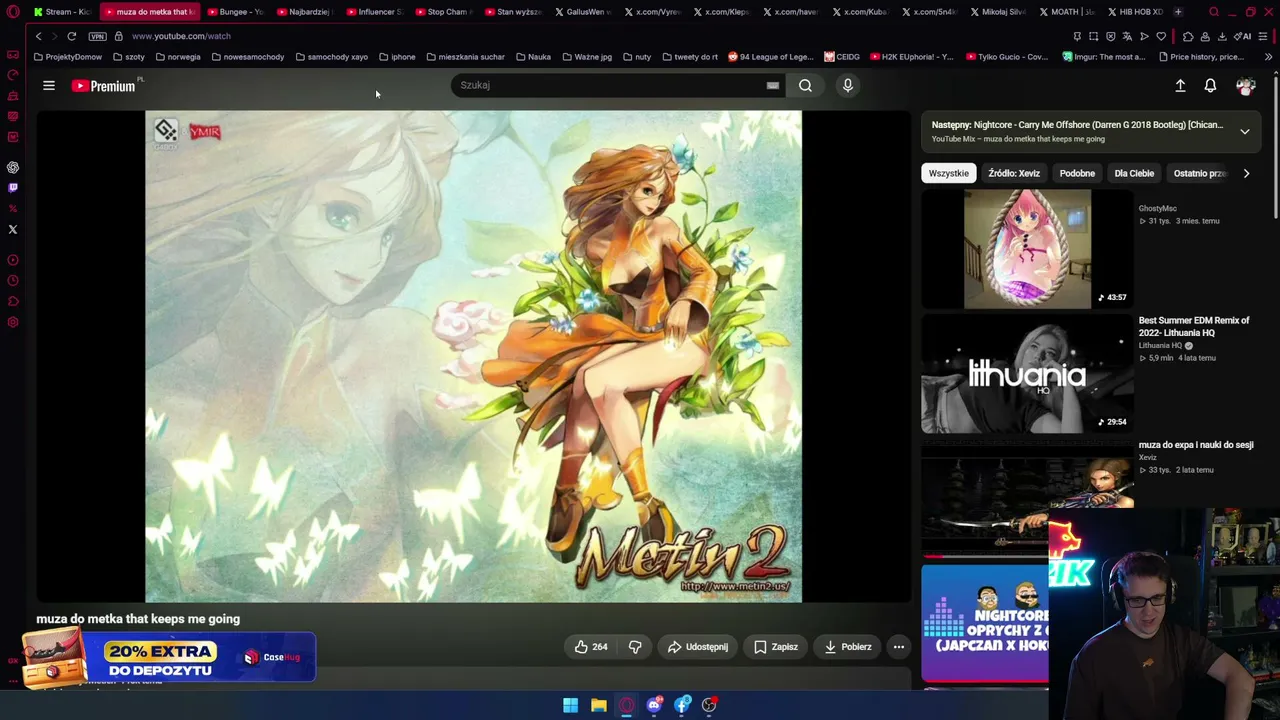Expand the next-up mix queue panel
The width and height of the screenshot is (1280, 720).
tap(1245, 131)
